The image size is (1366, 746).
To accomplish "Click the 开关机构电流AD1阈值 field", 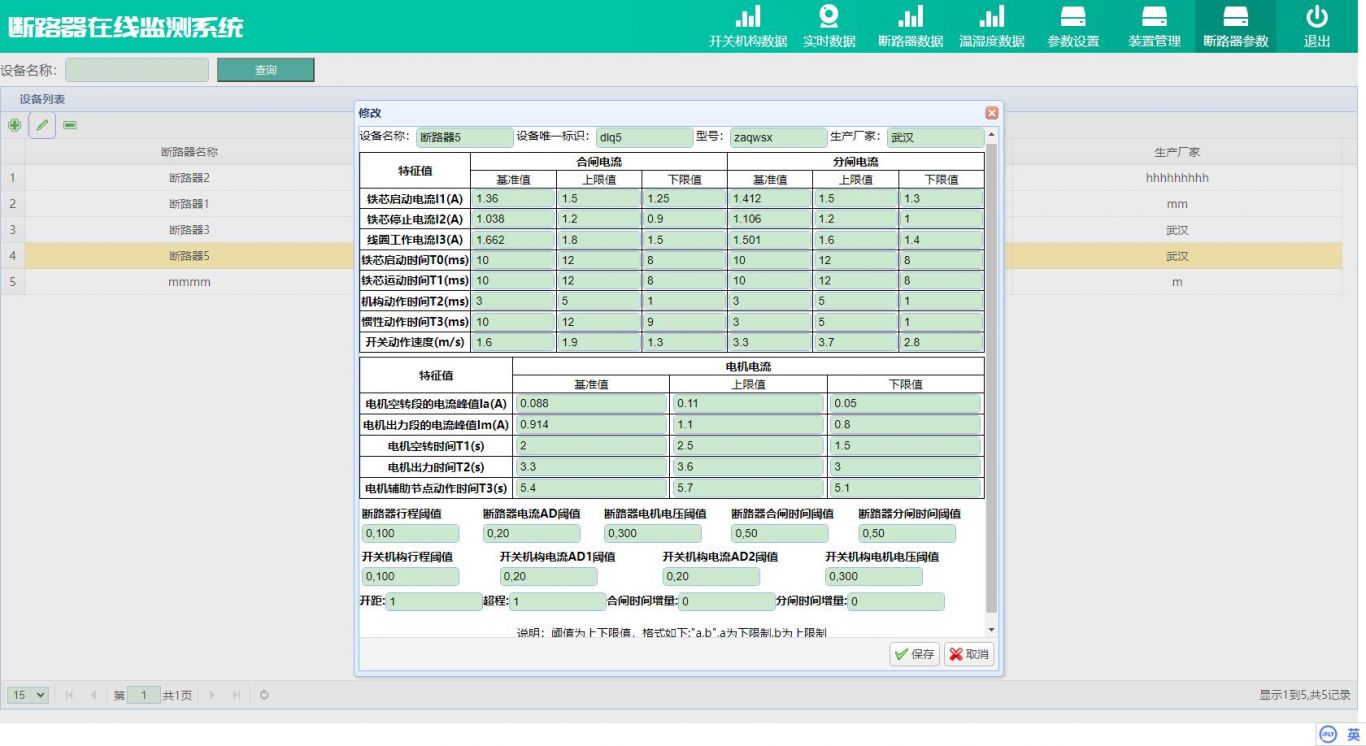I will (548, 576).
